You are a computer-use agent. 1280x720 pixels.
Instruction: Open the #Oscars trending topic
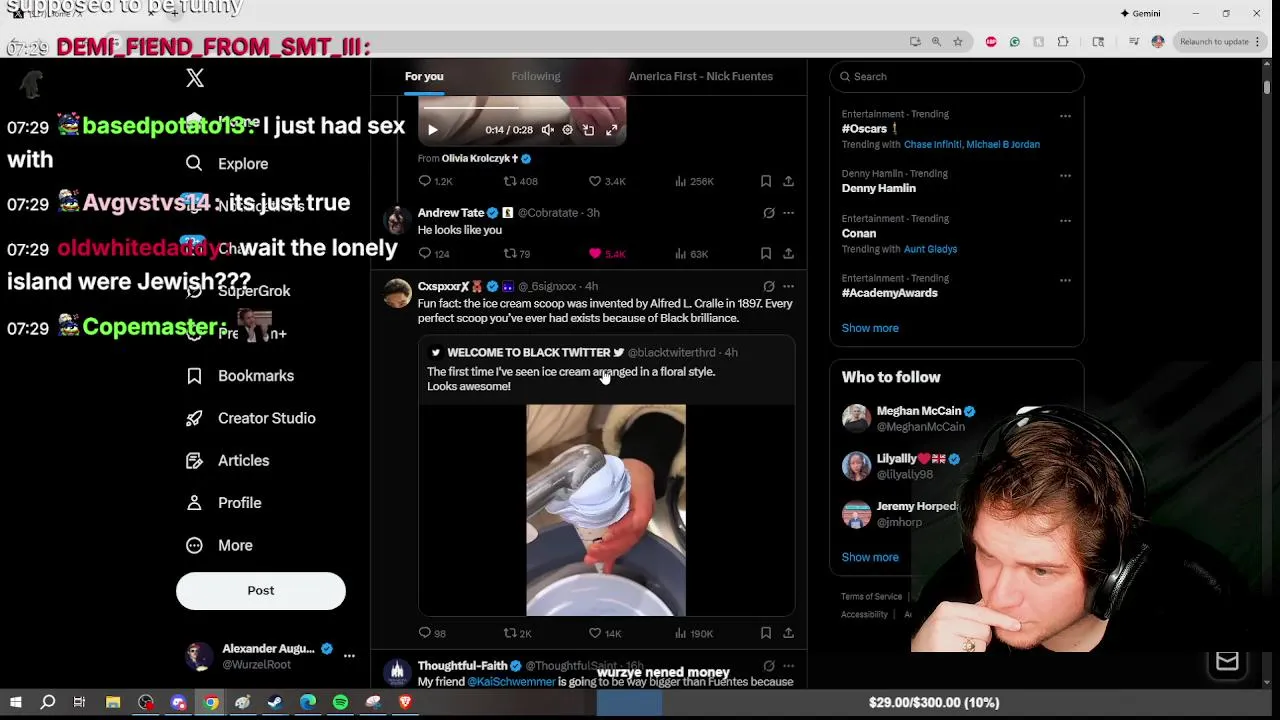(865, 129)
